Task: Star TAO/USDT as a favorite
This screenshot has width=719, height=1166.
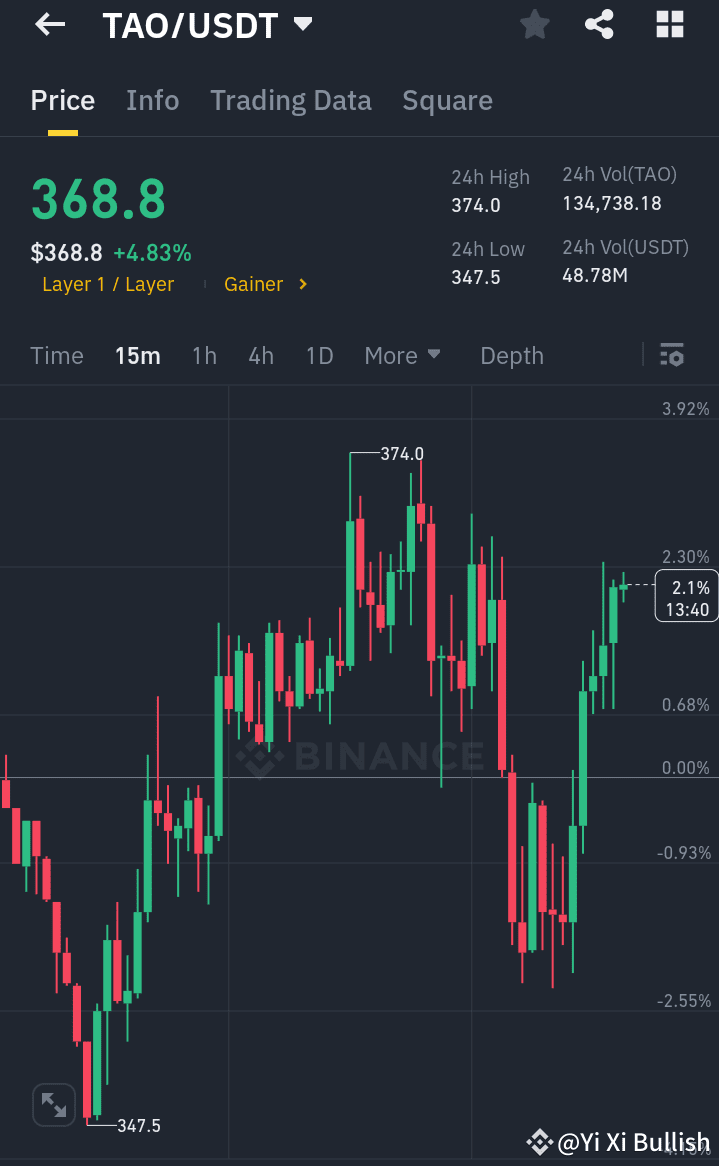Action: pos(534,24)
